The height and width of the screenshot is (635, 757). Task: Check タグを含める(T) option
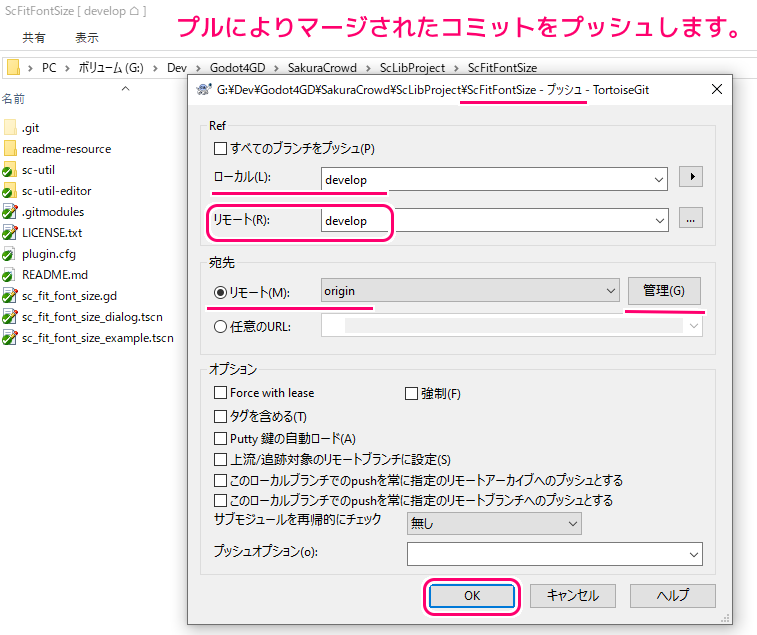[x=220, y=416]
